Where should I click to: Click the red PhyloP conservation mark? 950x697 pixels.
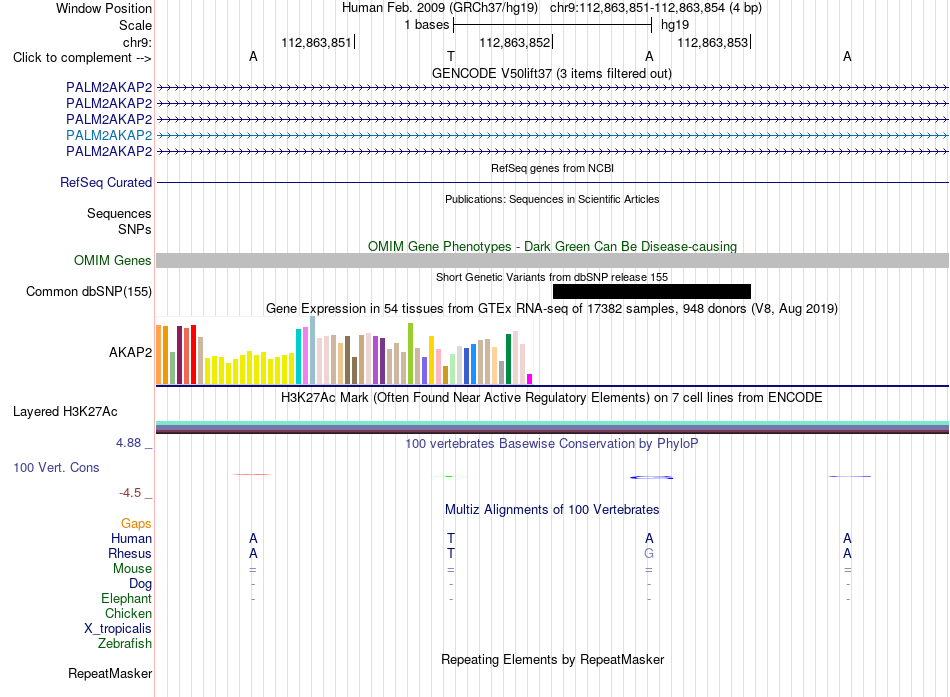coord(252,475)
